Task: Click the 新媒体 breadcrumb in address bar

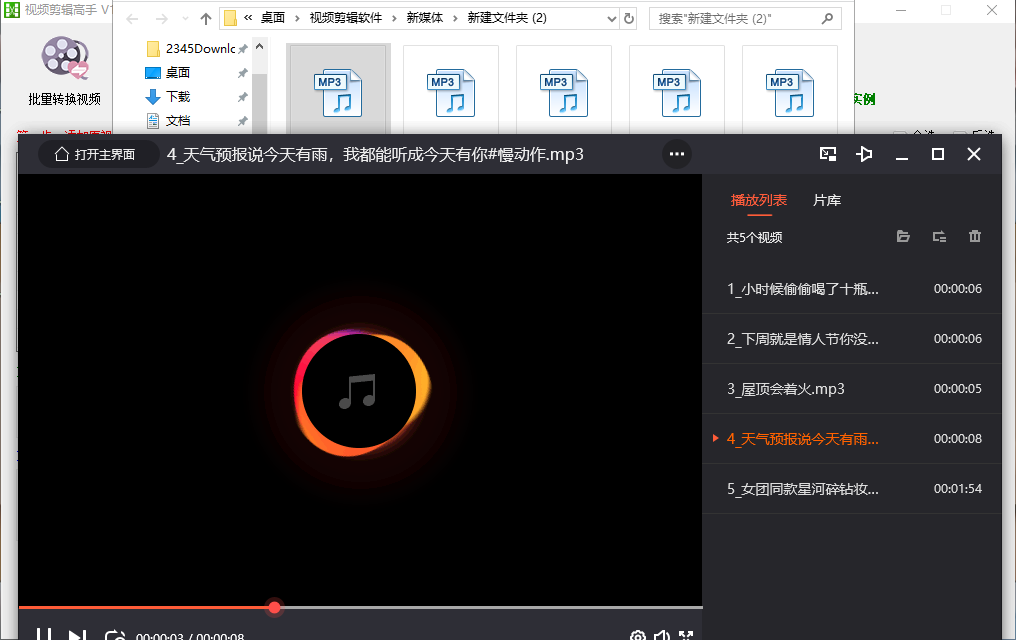Action: tap(424, 18)
